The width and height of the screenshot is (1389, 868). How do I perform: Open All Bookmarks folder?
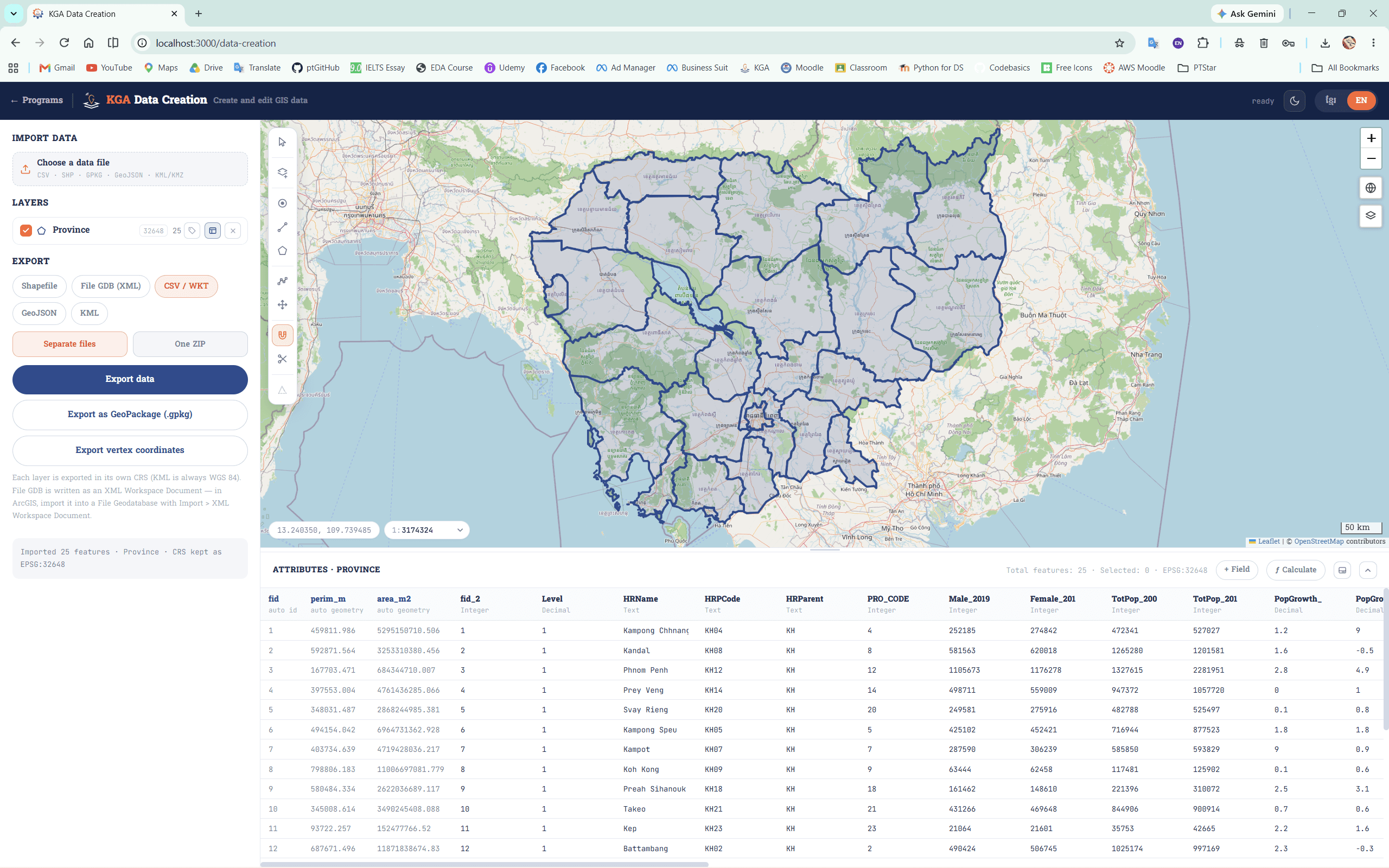(x=1345, y=68)
